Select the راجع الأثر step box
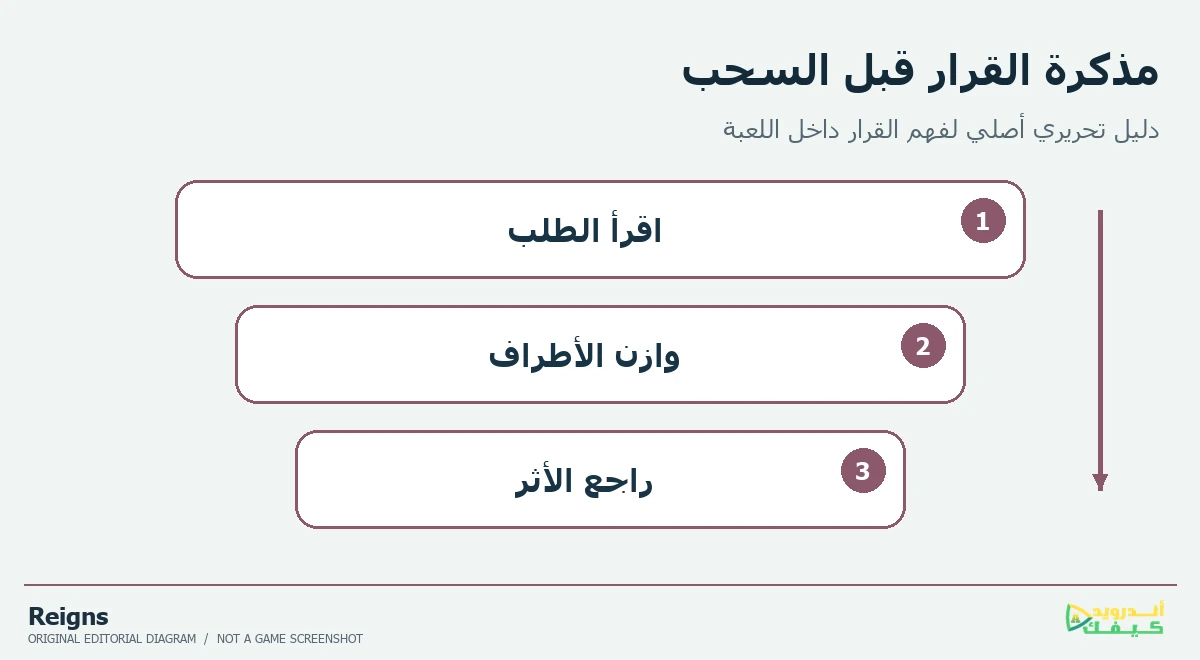 point(600,479)
